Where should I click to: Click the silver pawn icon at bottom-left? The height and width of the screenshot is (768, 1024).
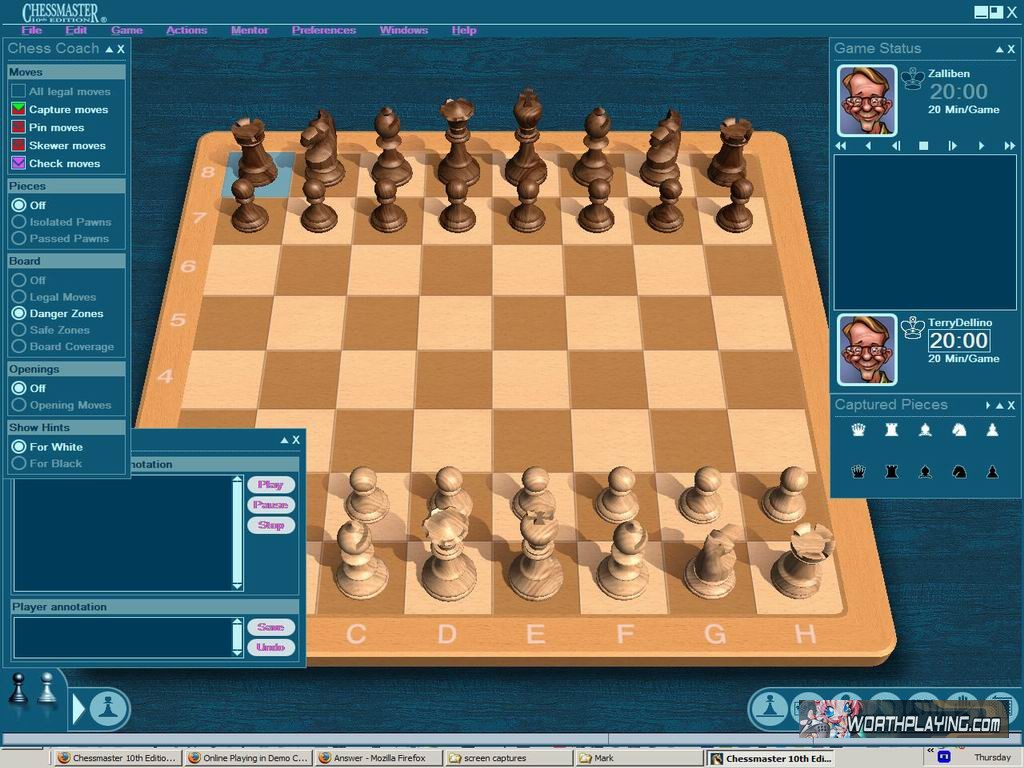[x=47, y=689]
